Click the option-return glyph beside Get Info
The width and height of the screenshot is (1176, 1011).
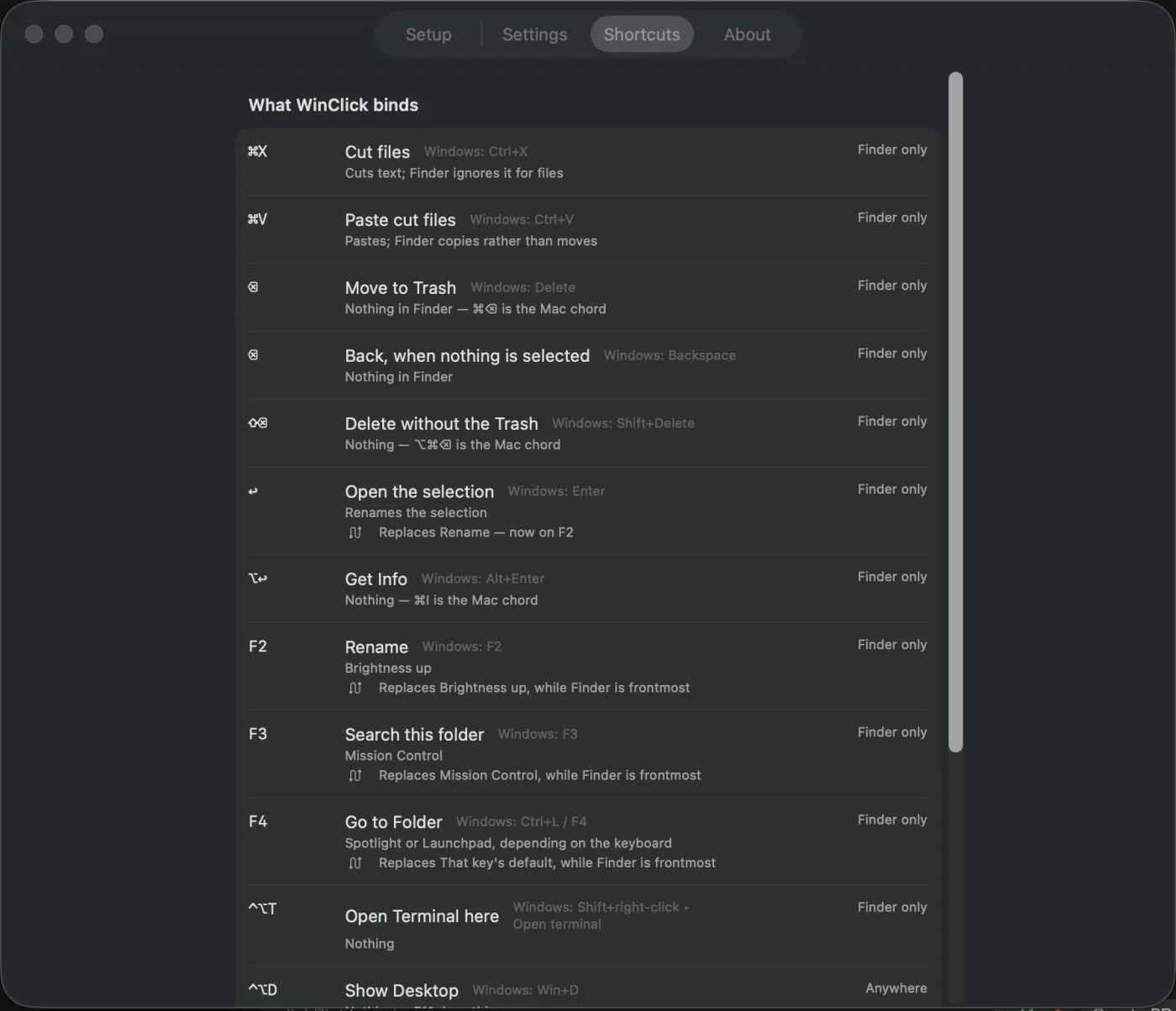[258, 579]
